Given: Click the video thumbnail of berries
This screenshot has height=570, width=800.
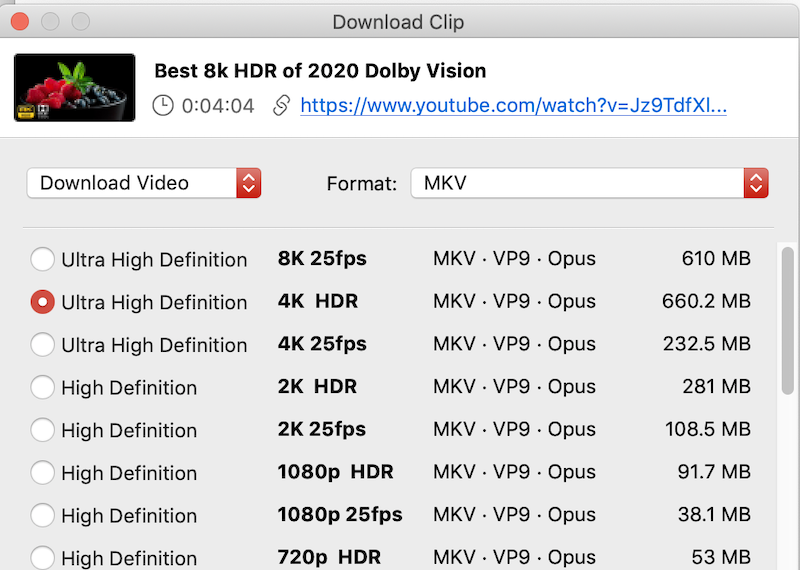Looking at the screenshot, I should (x=75, y=88).
